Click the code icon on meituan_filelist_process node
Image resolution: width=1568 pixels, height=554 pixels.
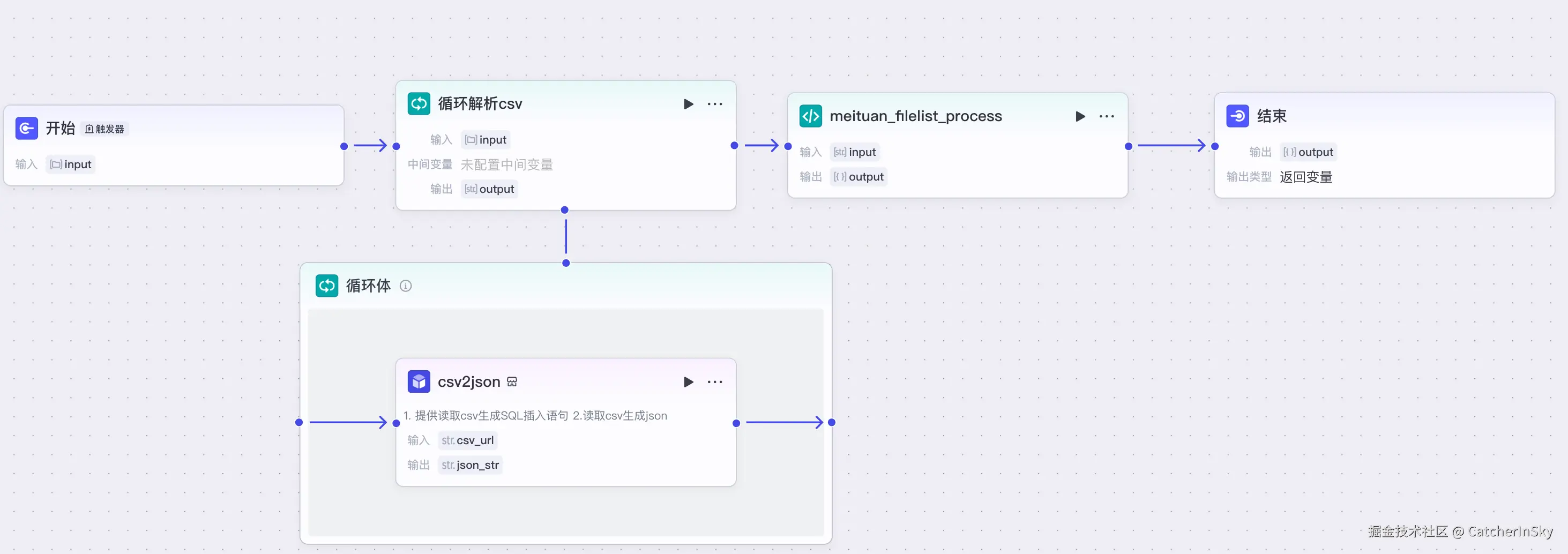pyautogui.click(x=810, y=116)
